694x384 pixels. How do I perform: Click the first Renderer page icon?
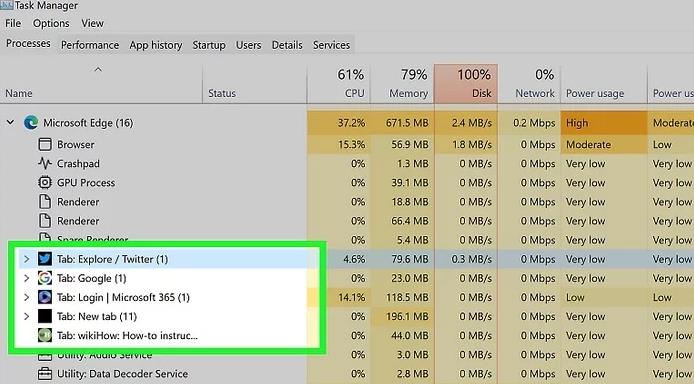pyautogui.click(x=45, y=202)
